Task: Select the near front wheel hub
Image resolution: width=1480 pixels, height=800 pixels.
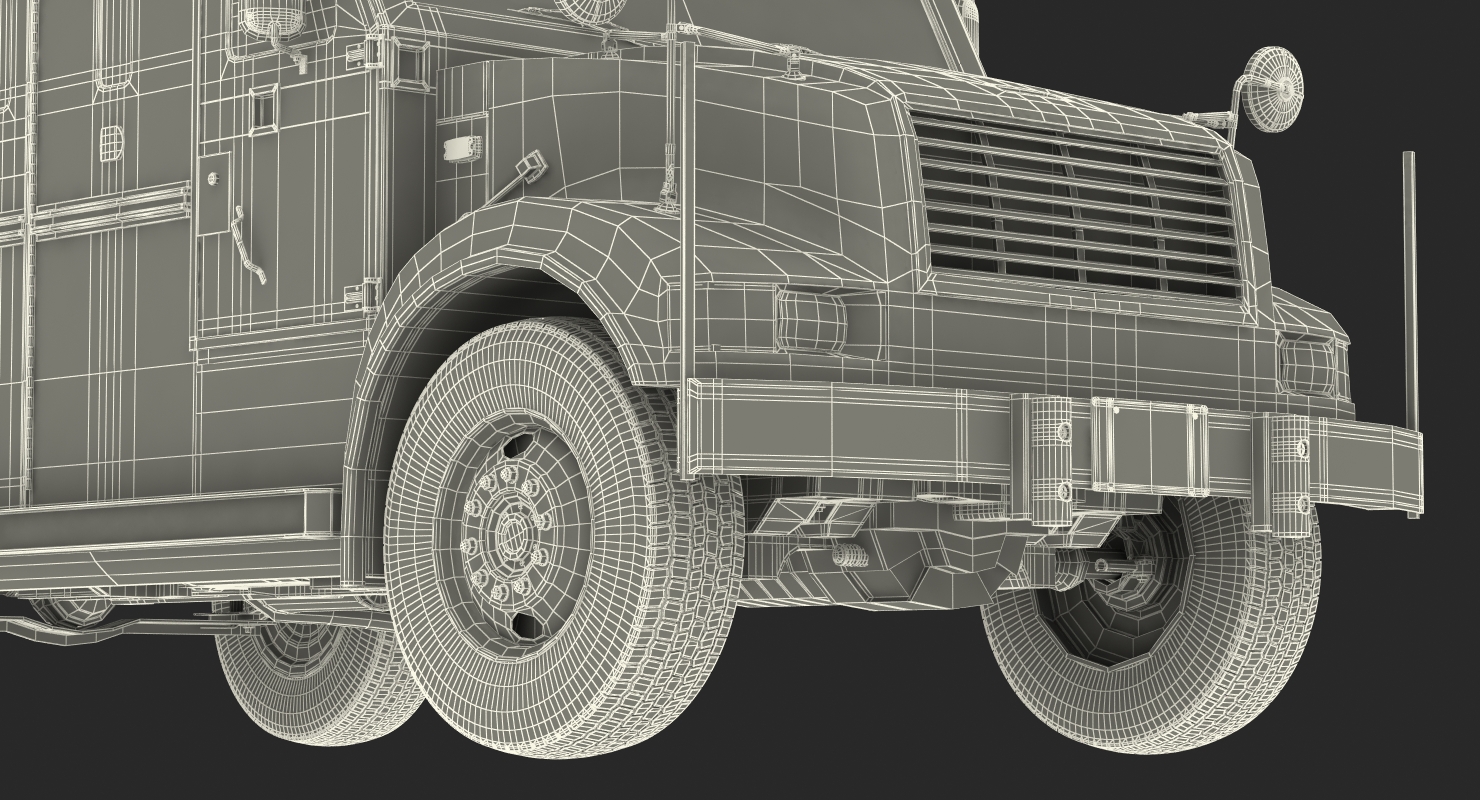Action: click(x=513, y=535)
